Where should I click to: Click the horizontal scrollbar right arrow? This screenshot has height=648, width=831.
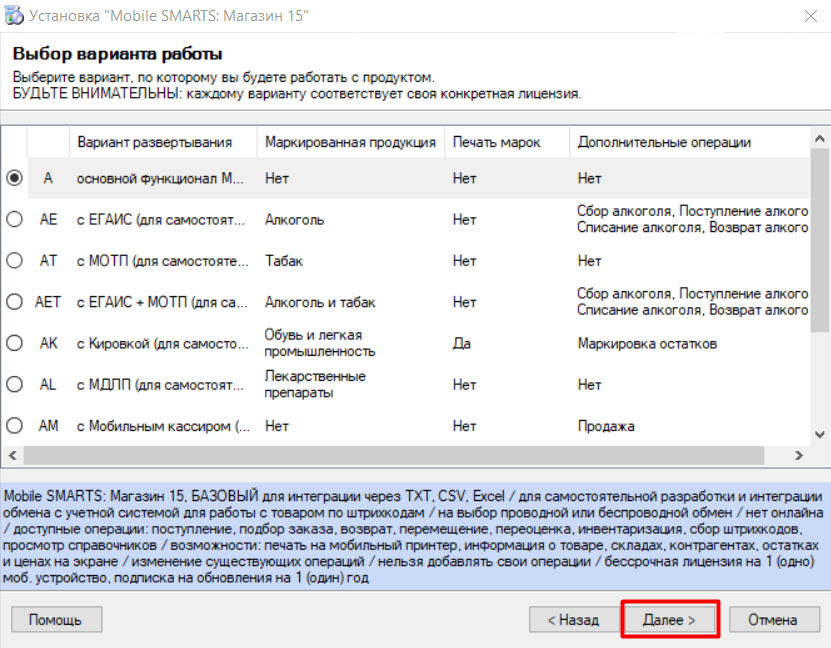click(x=799, y=456)
